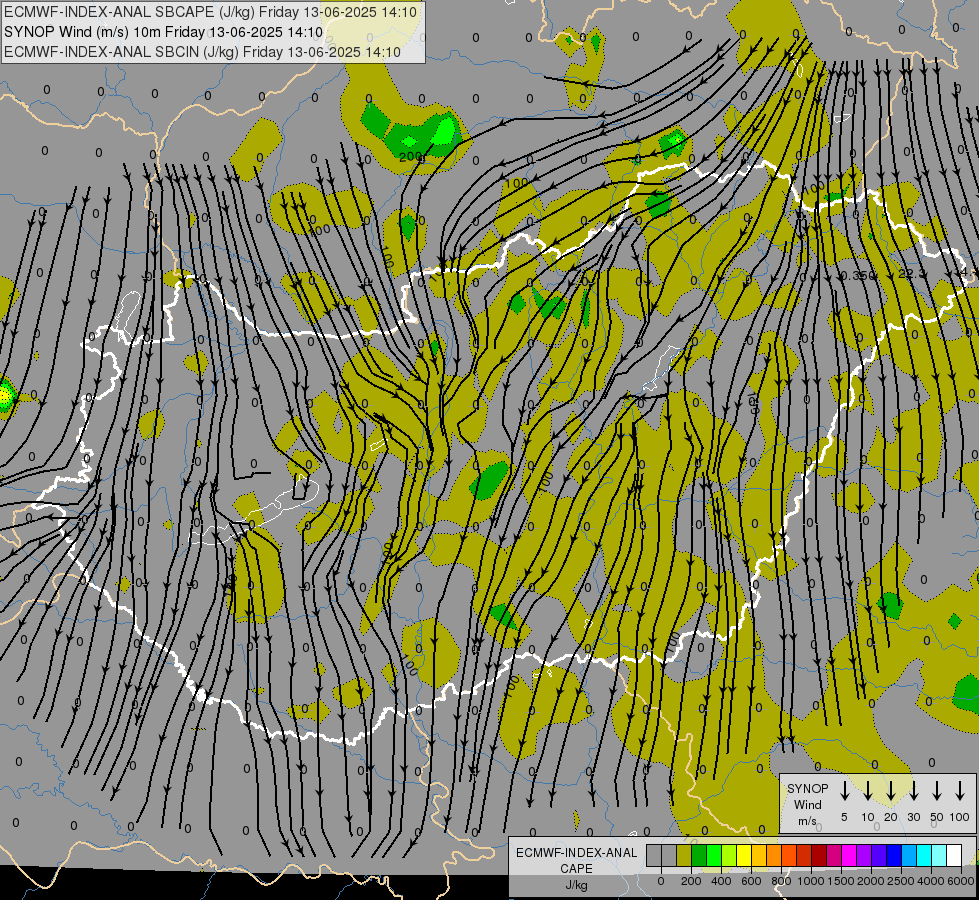Screen dimensions: 979x900
Task: Select the yellow-green CAPE legend swatch
Action: tap(729, 855)
